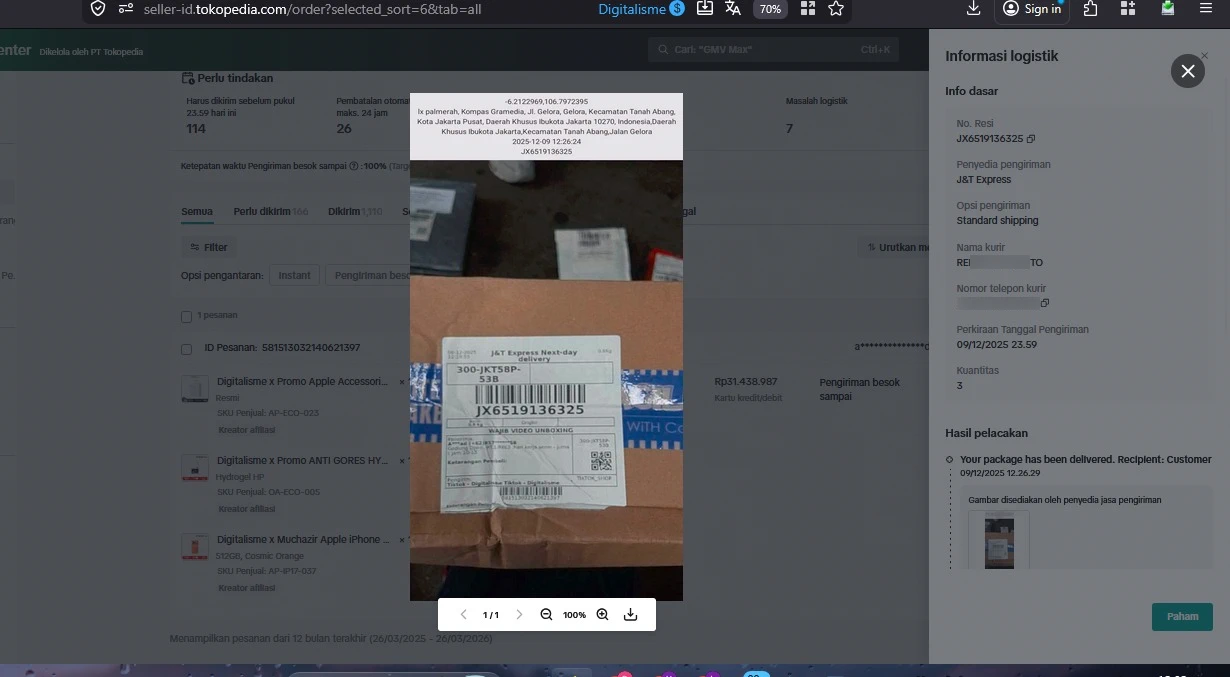The height and width of the screenshot is (677, 1230).
Task: Zoom in the delivery proof image
Action: (602, 615)
